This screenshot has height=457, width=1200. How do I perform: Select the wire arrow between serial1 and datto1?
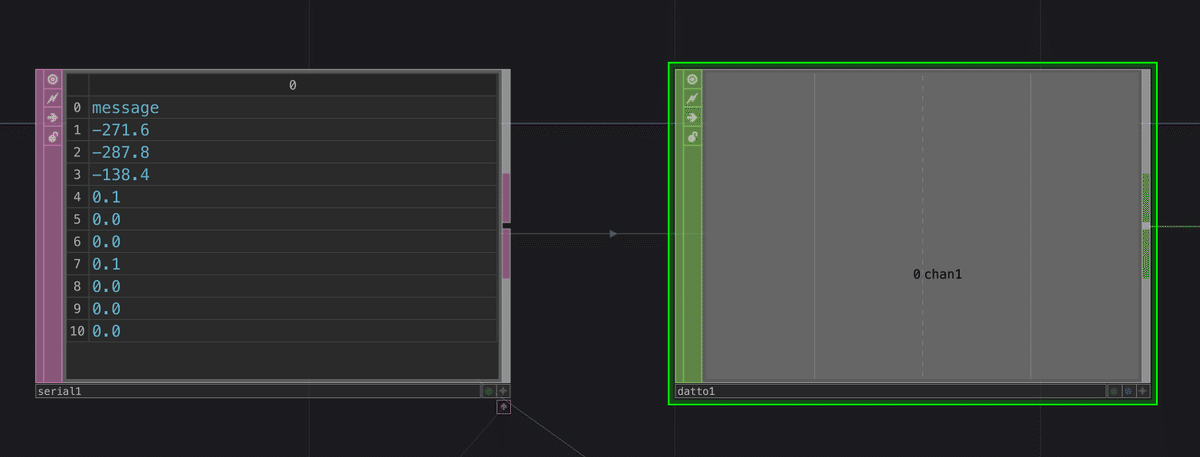coord(613,234)
